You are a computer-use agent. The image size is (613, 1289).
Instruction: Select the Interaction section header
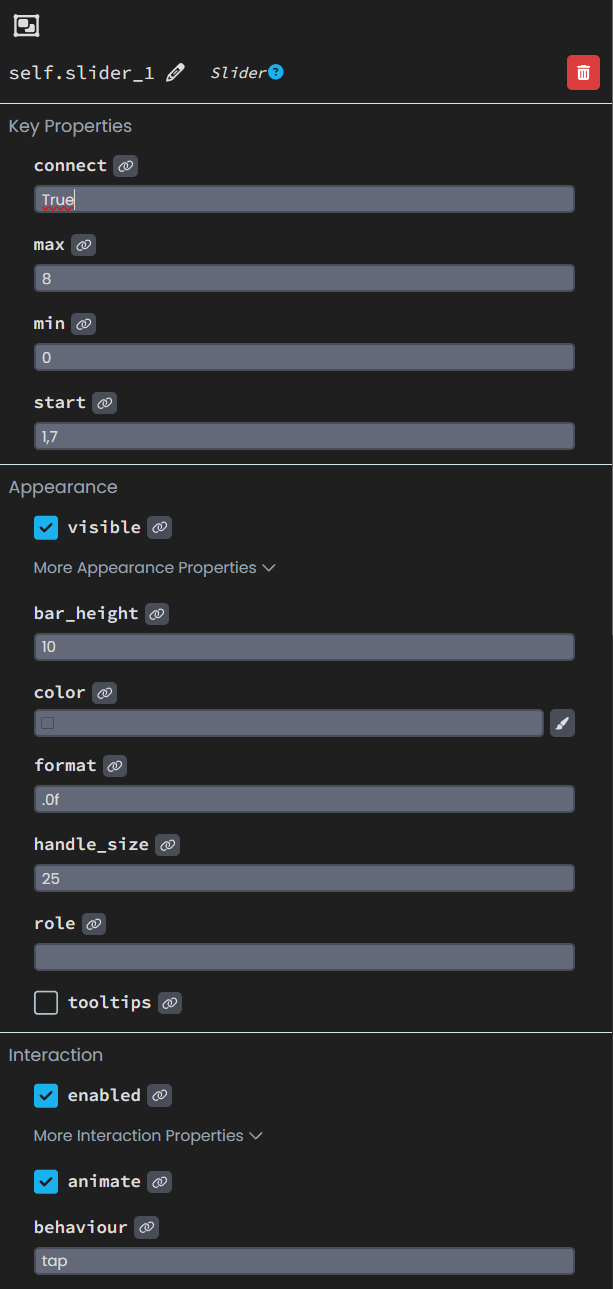[x=55, y=1054]
